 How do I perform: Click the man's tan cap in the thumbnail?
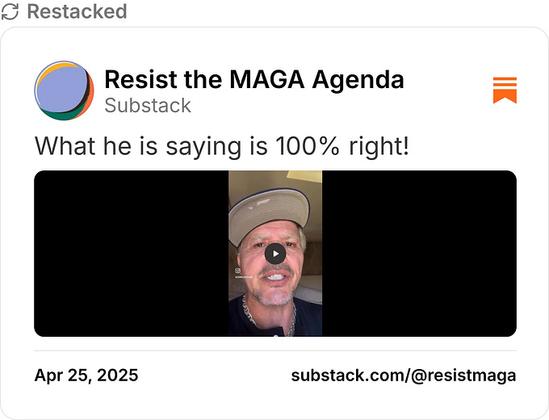pyautogui.click(x=269, y=214)
